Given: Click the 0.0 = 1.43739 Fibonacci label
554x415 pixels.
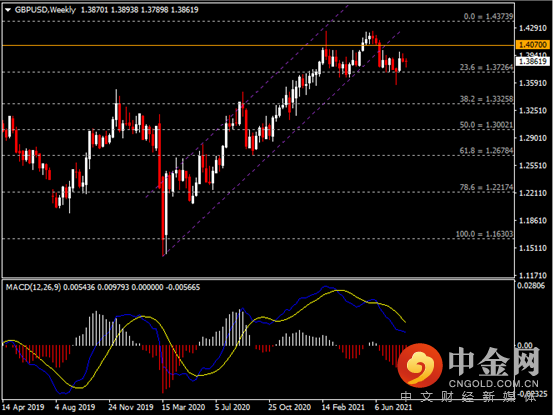Looking at the screenshot, I should click(x=488, y=16).
